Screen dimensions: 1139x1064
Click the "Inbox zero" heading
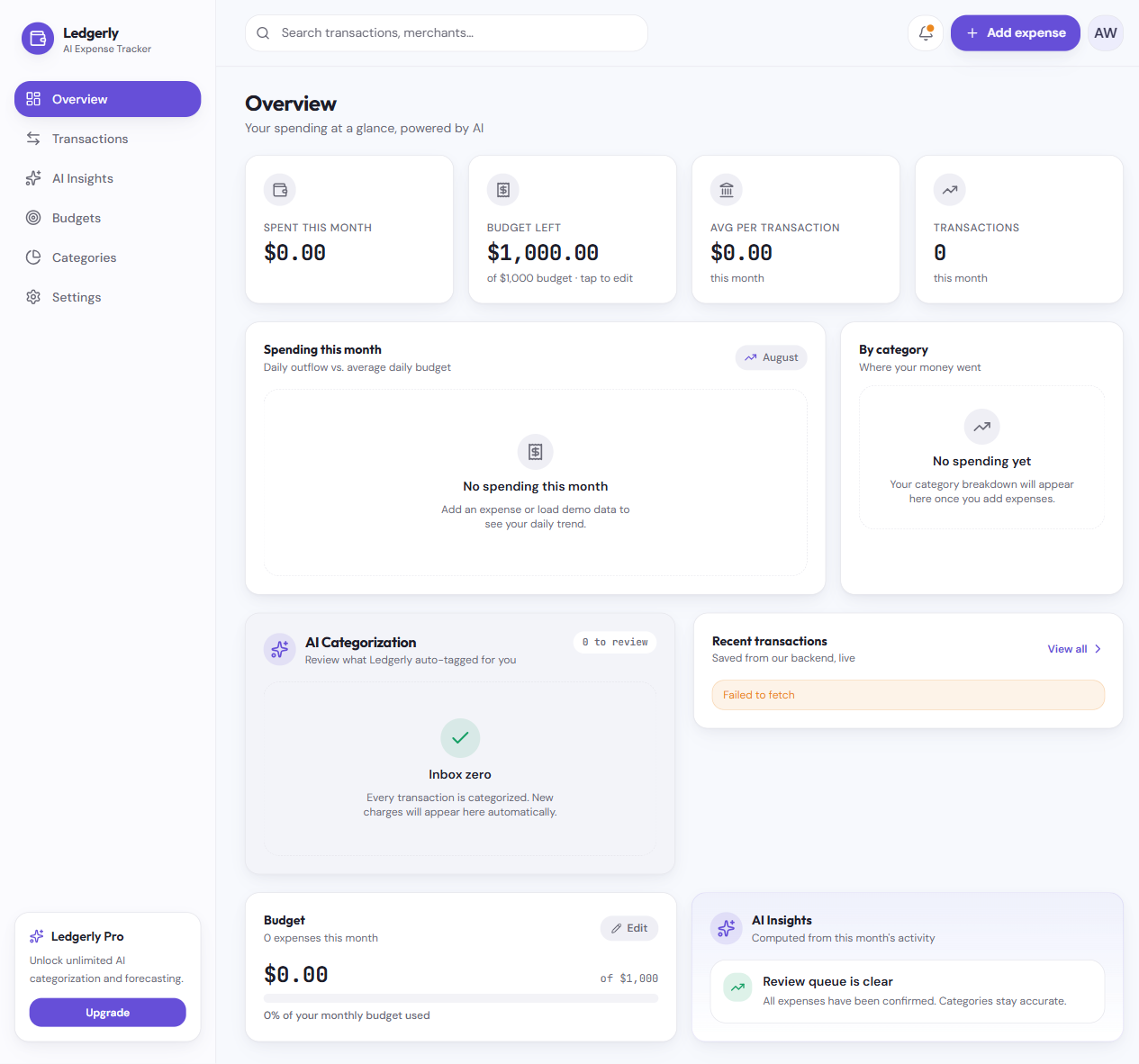coord(460,774)
